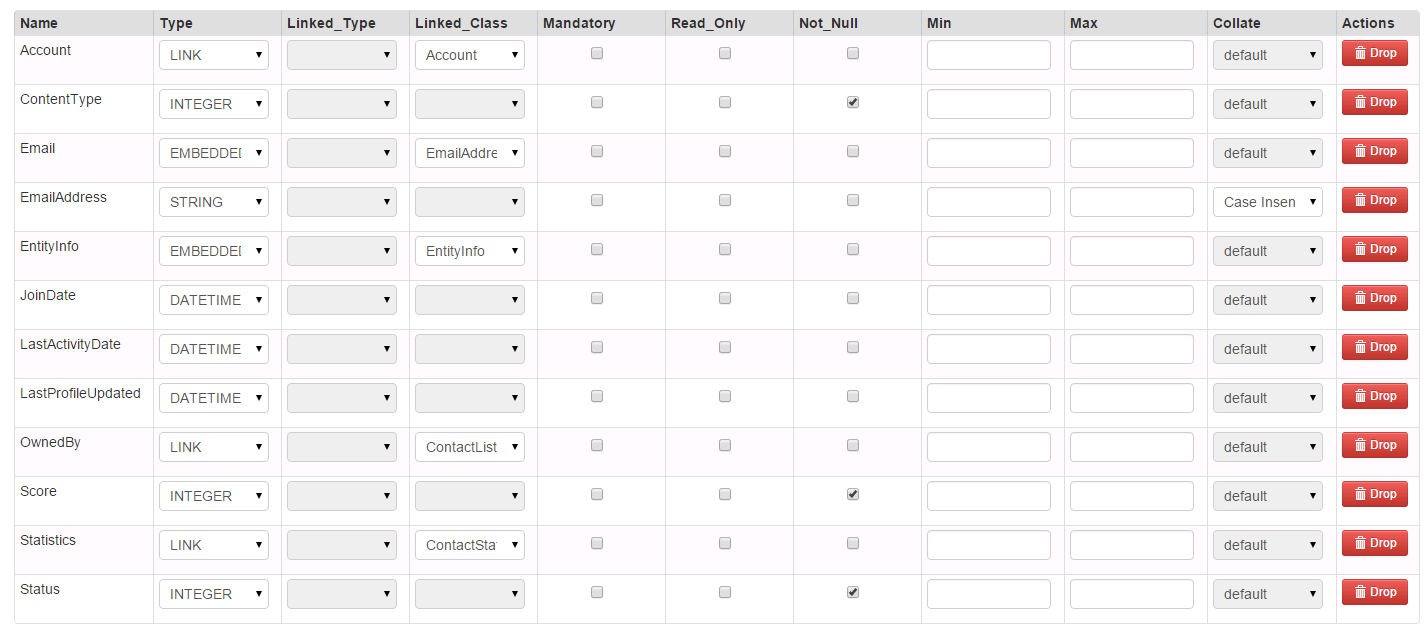Click Min field for OwnedBy
This screenshot has height=631, width=1425.
coord(989,447)
